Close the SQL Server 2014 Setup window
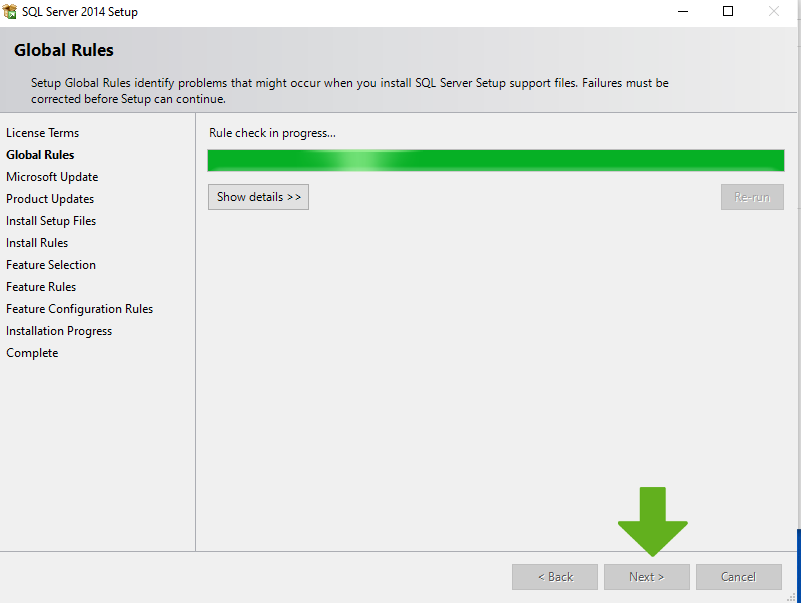This screenshot has height=603, width=801. click(774, 12)
